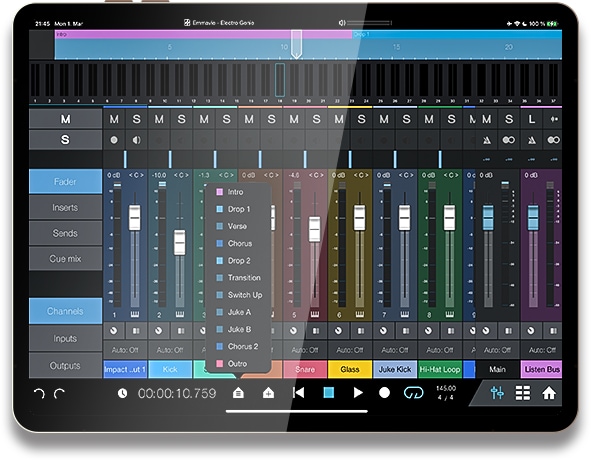Open the home page icon
The image size is (591, 460).
tap(549, 393)
